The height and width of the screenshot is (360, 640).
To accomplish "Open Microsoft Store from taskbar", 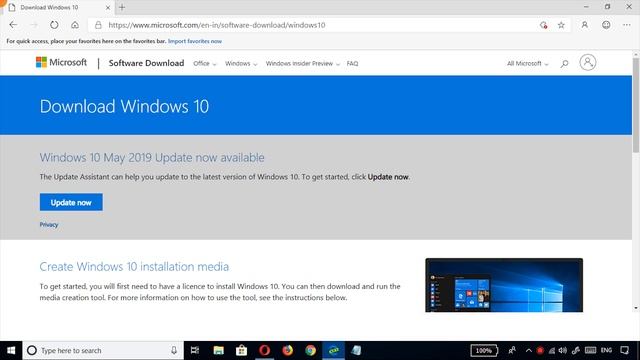I will tap(241, 350).
